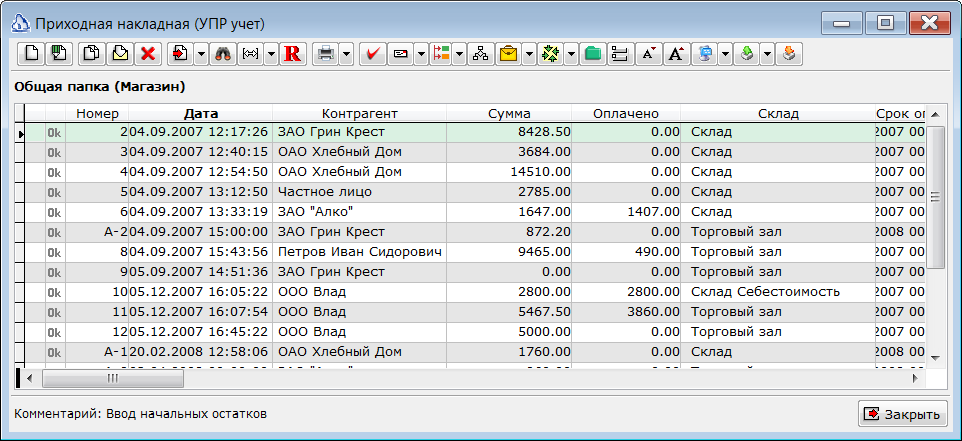Open the document with the yellow envelope icon
962x441 pixels.
[120, 54]
